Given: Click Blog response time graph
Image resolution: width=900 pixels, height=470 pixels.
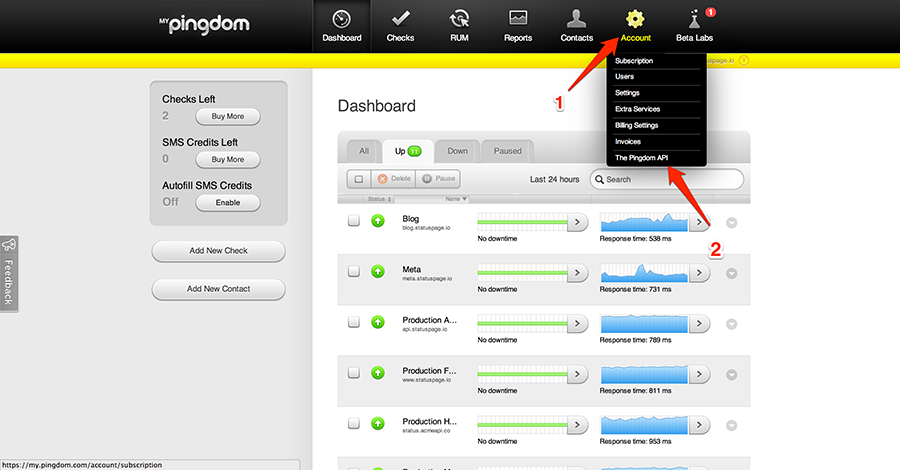Looking at the screenshot, I should [644, 222].
